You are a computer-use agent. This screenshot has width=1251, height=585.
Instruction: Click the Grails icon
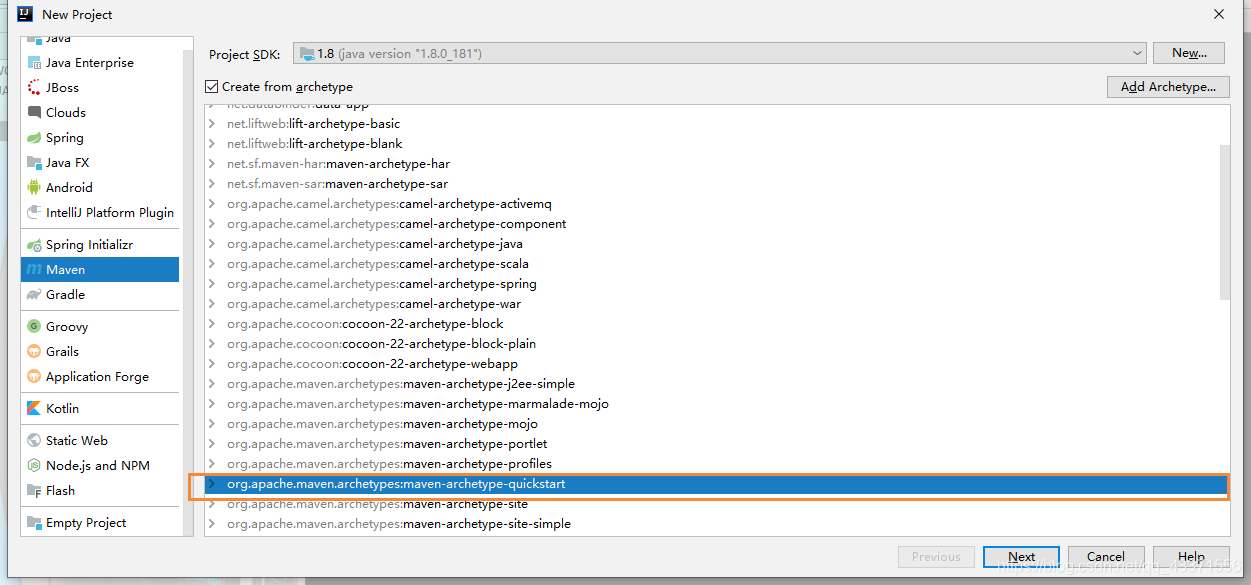[34, 351]
